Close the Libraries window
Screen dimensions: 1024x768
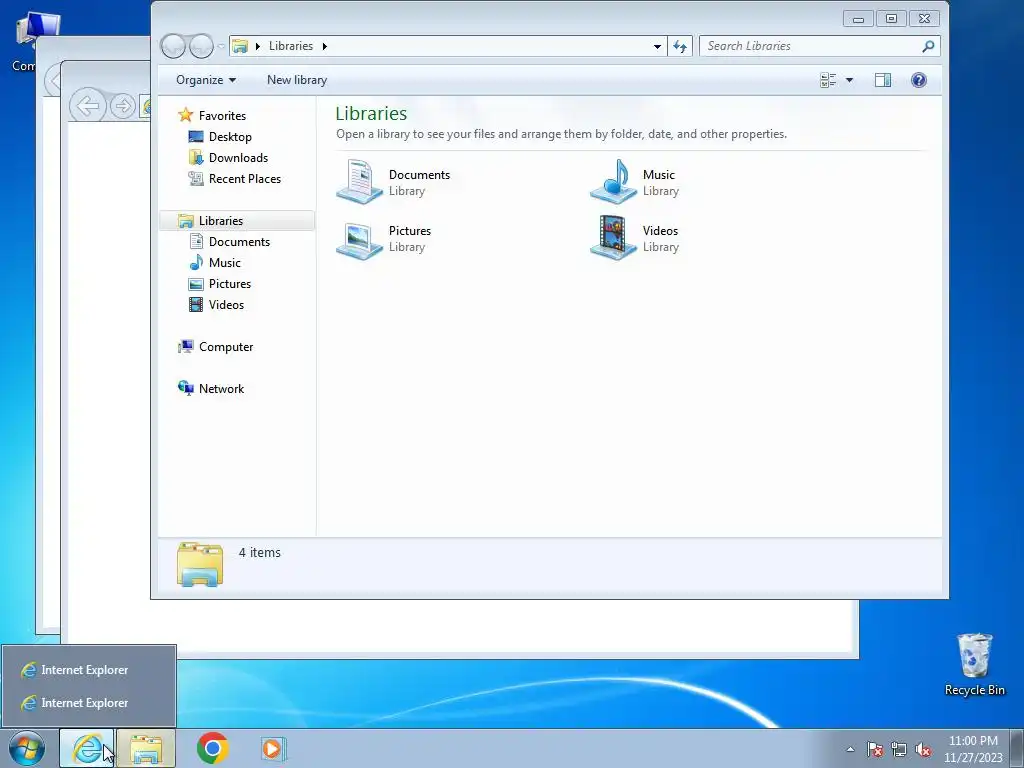pos(924,18)
